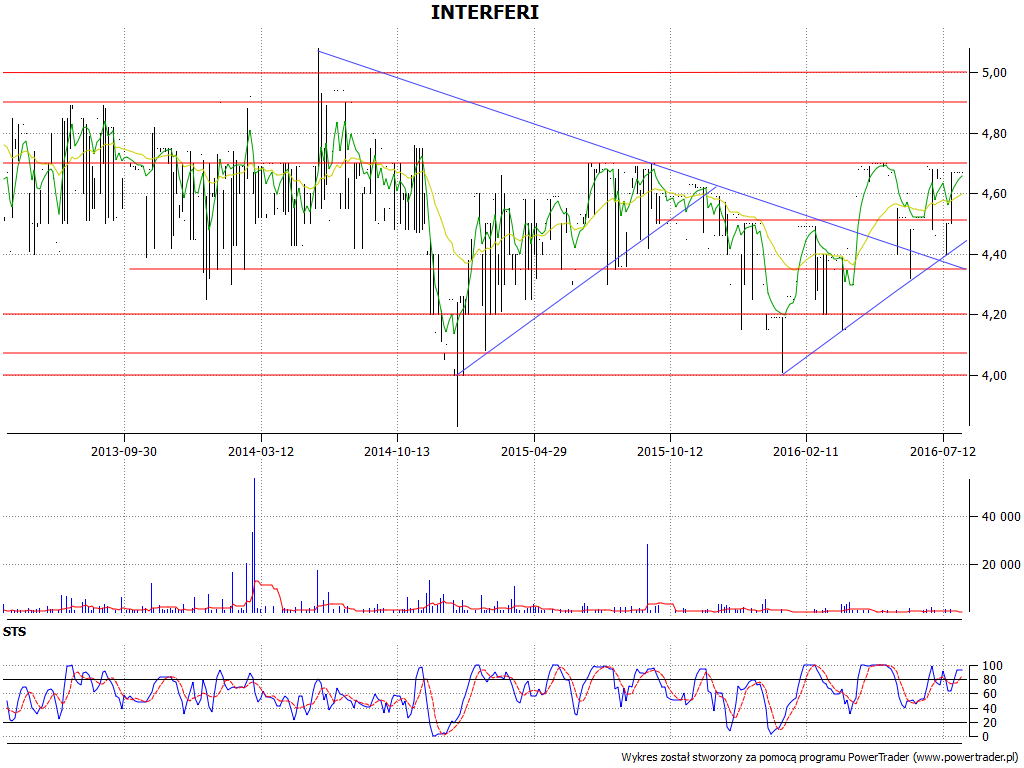Click the 2014-10-13 date label
This screenshot has width=1024, height=768.
397,451
